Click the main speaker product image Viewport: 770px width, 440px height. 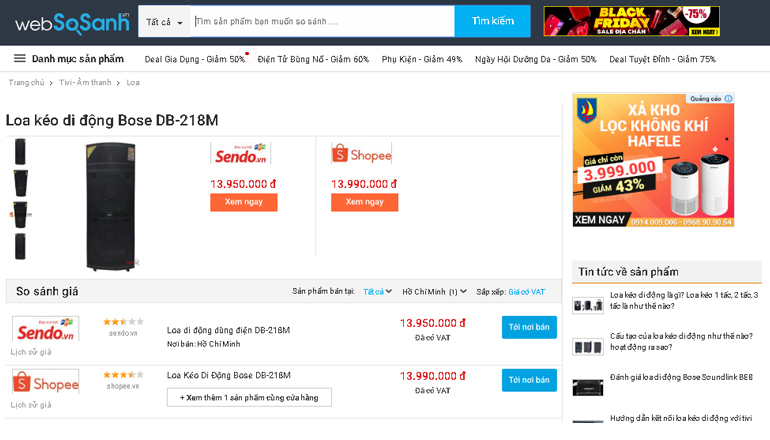110,206
